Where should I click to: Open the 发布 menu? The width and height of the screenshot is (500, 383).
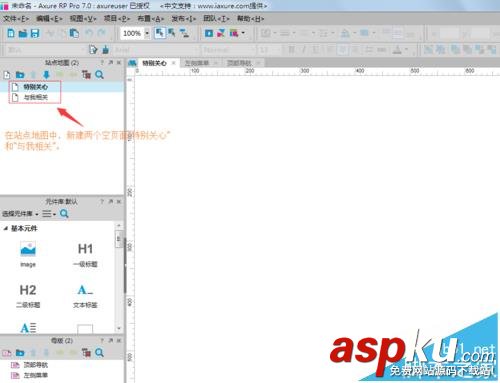pos(184,19)
